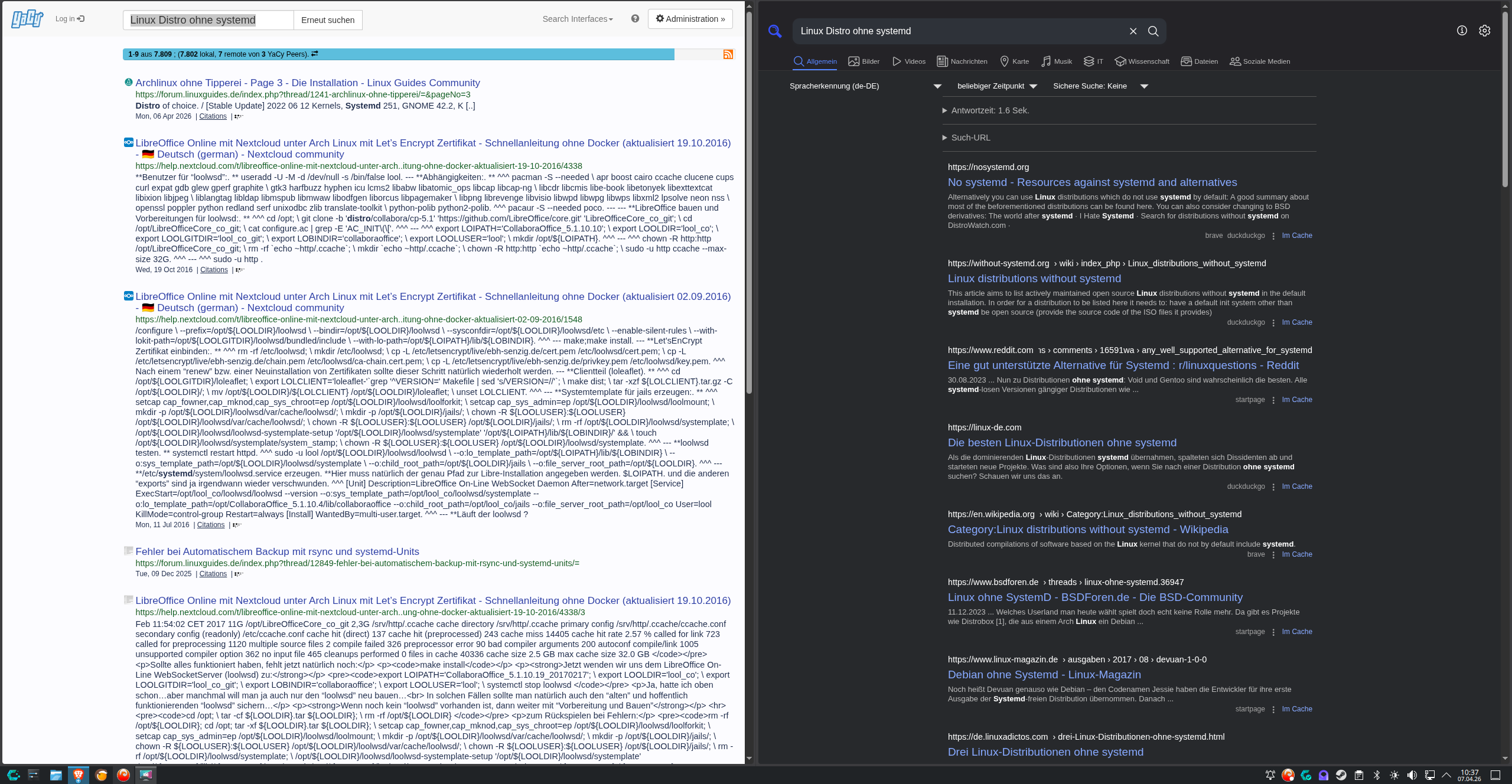Image resolution: width=1512 pixels, height=784 pixels.
Task: Open more options for nosystemd.org result
Action: point(1273,236)
